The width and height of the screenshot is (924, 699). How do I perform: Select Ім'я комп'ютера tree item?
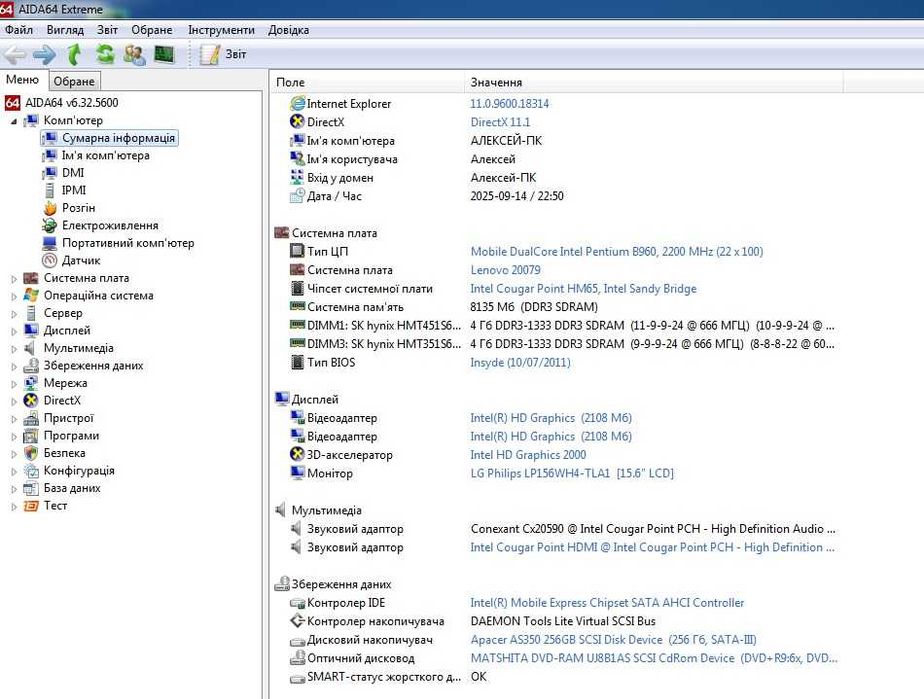[x=96, y=156]
